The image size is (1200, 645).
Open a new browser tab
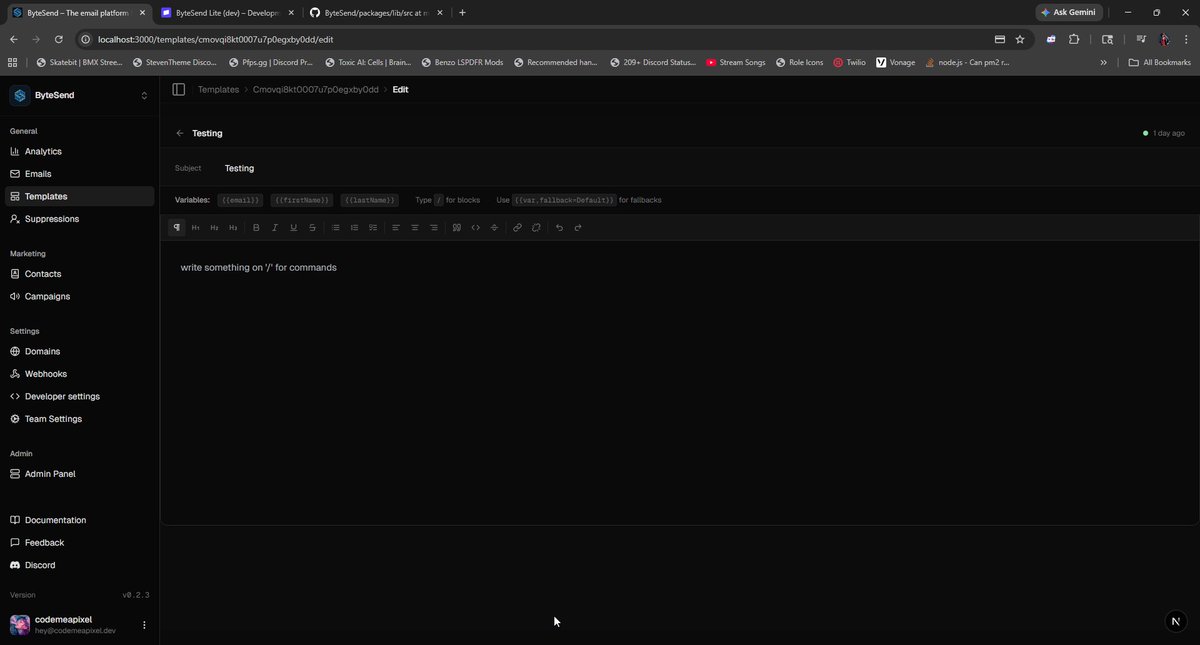462,12
